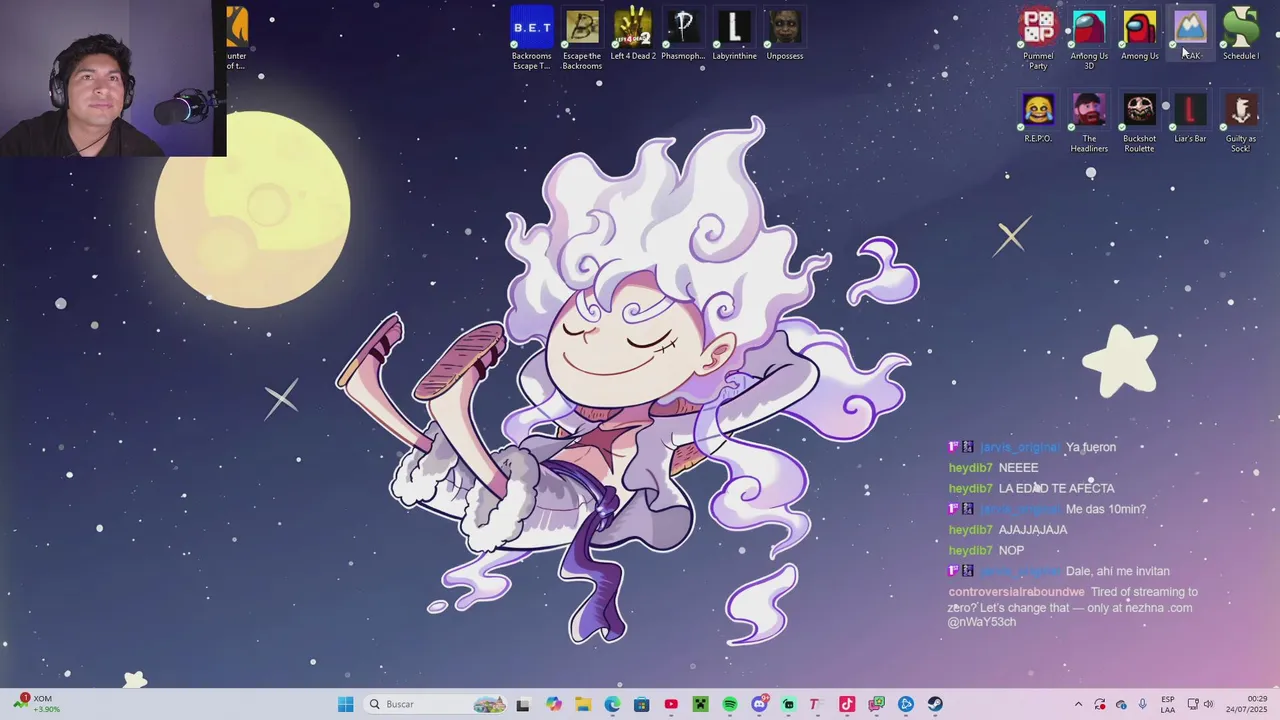Open the network tray icon
The image size is (1280, 720).
click(1193, 704)
